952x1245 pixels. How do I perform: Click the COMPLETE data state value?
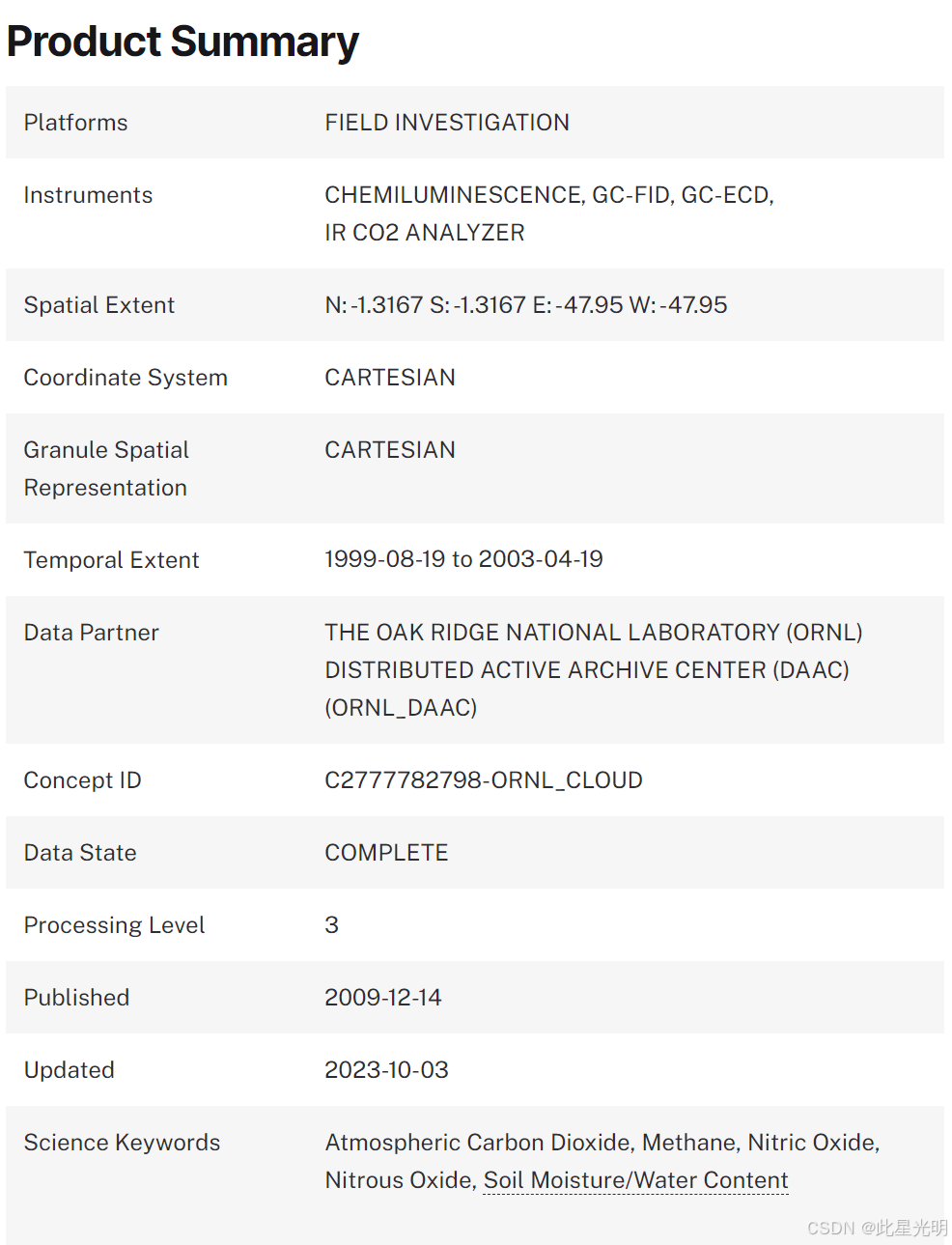point(386,853)
